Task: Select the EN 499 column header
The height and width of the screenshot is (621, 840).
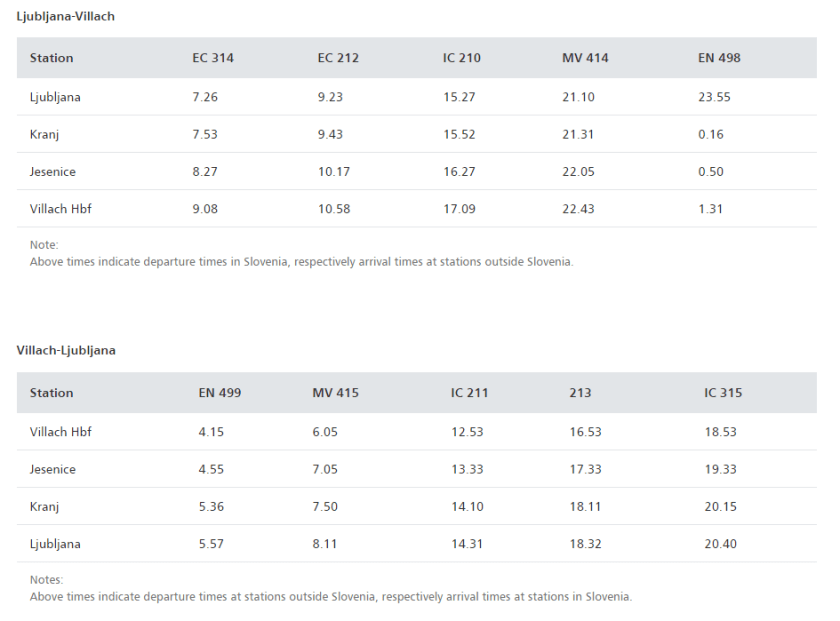Action: (x=220, y=393)
